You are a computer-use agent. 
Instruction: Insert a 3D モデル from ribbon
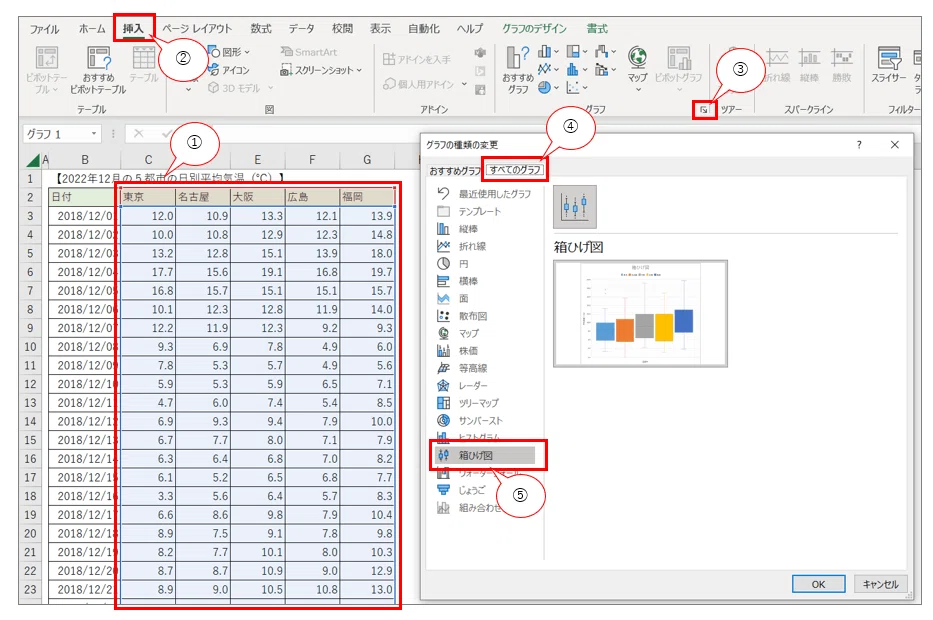pos(234,88)
